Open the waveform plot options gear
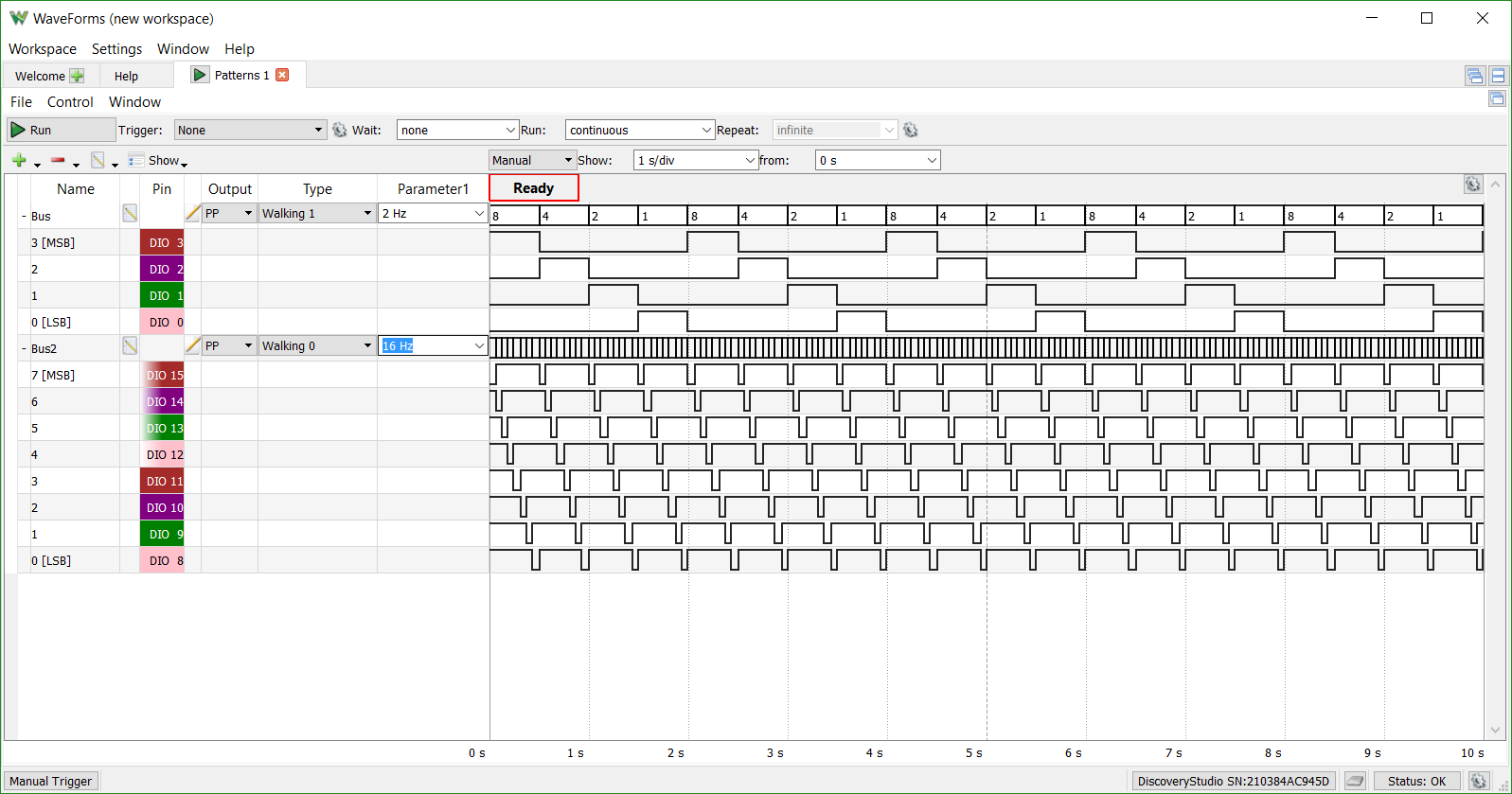 [1473, 185]
